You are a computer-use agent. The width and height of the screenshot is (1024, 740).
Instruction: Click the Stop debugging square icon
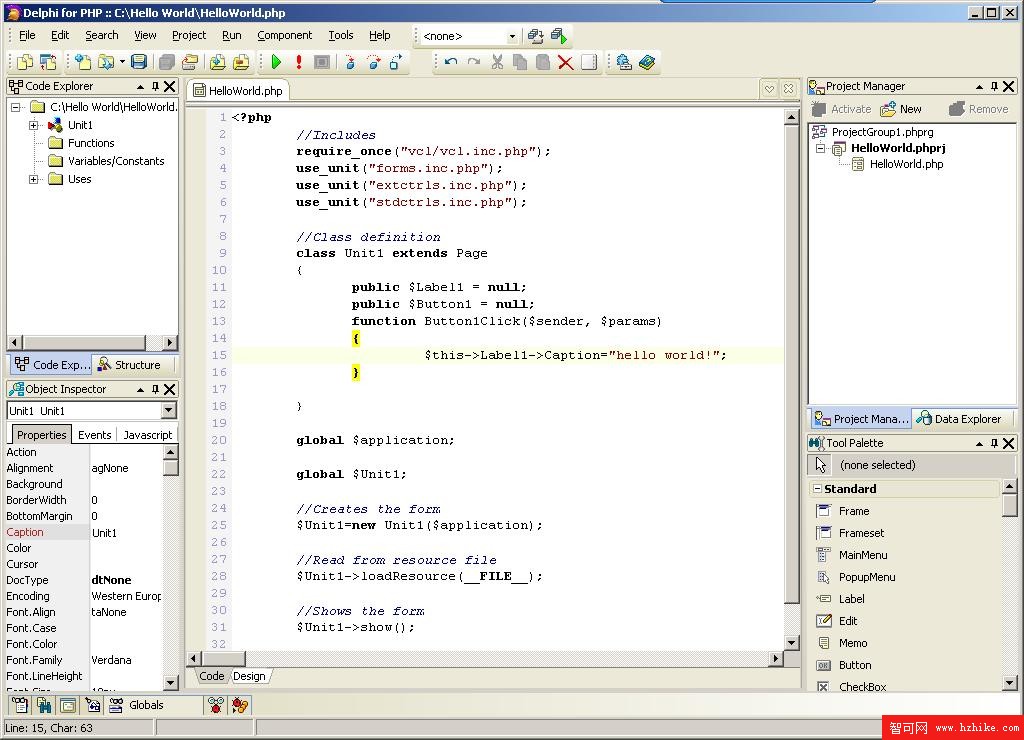(x=322, y=62)
